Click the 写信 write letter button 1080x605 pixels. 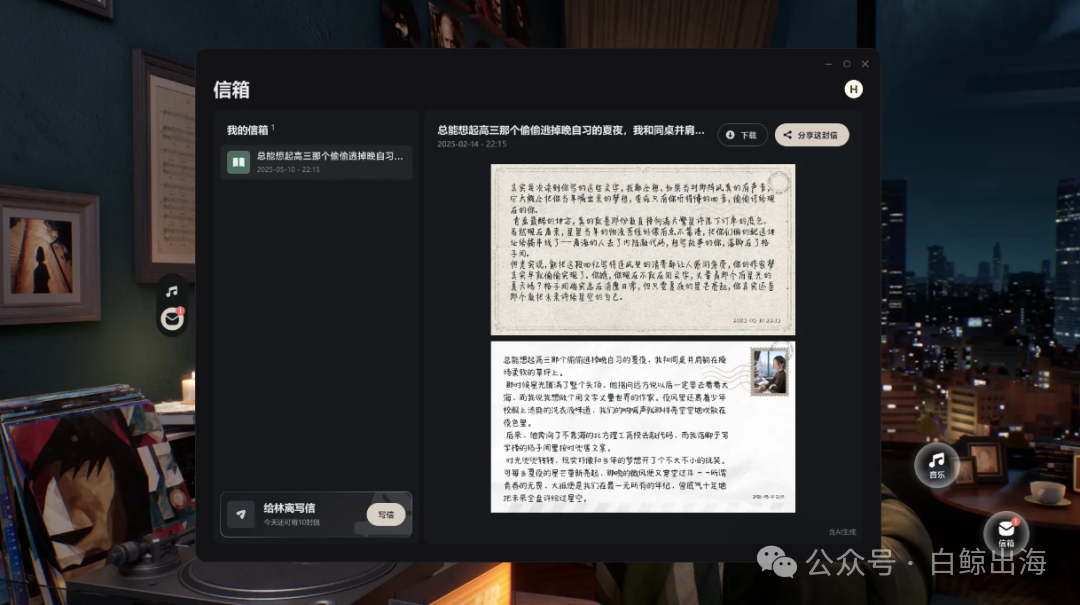tap(386, 515)
